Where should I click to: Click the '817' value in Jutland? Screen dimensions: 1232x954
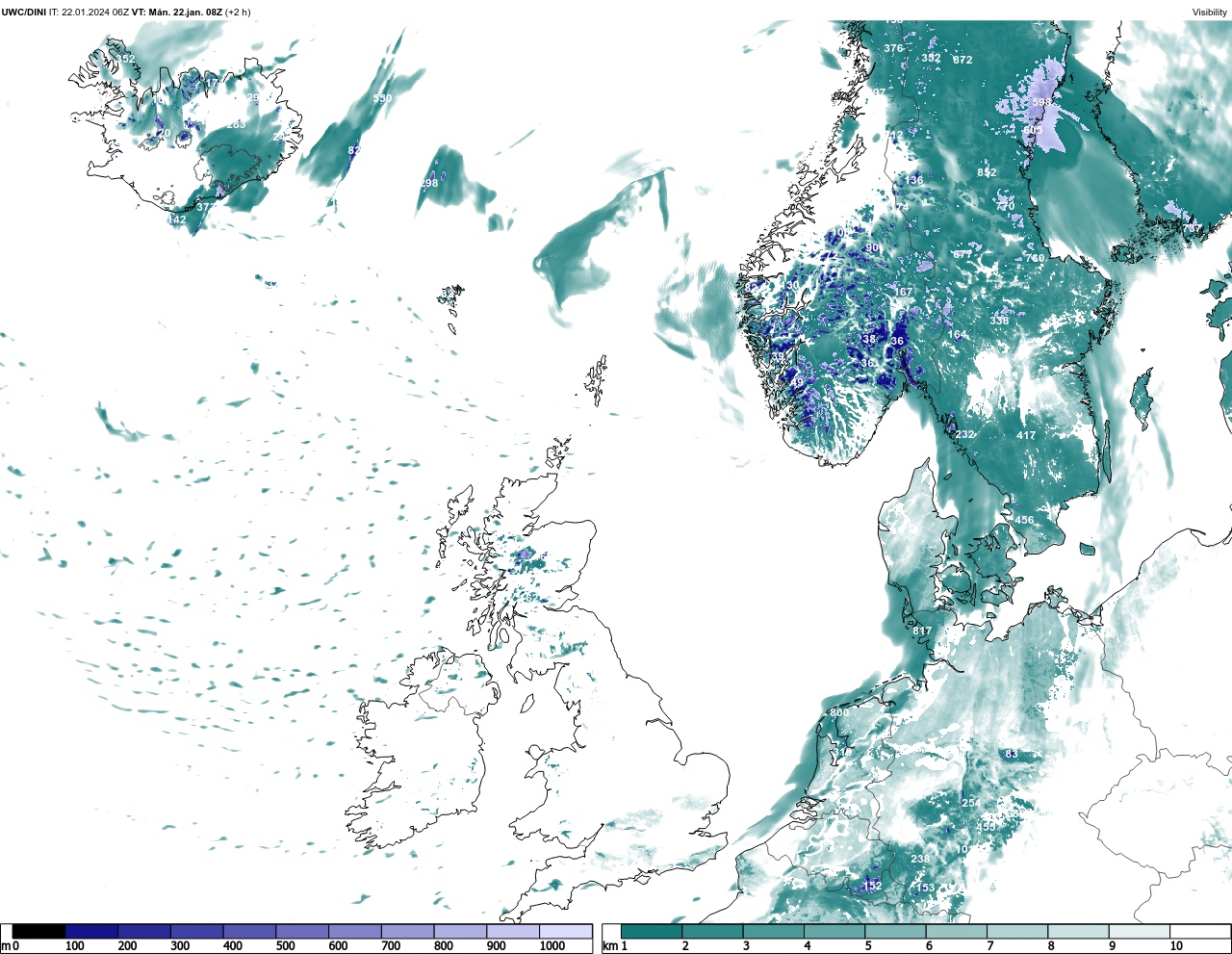point(922,632)
